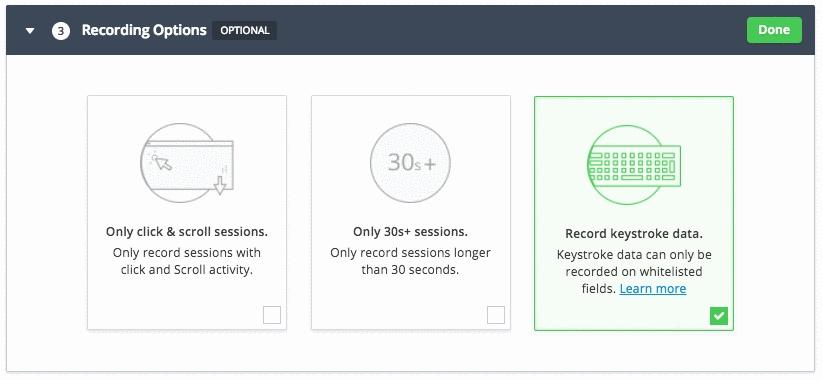Click the mouse pointer arrow in illustration
The height and width of the screenshot is (380, 822).
(163, 162)
